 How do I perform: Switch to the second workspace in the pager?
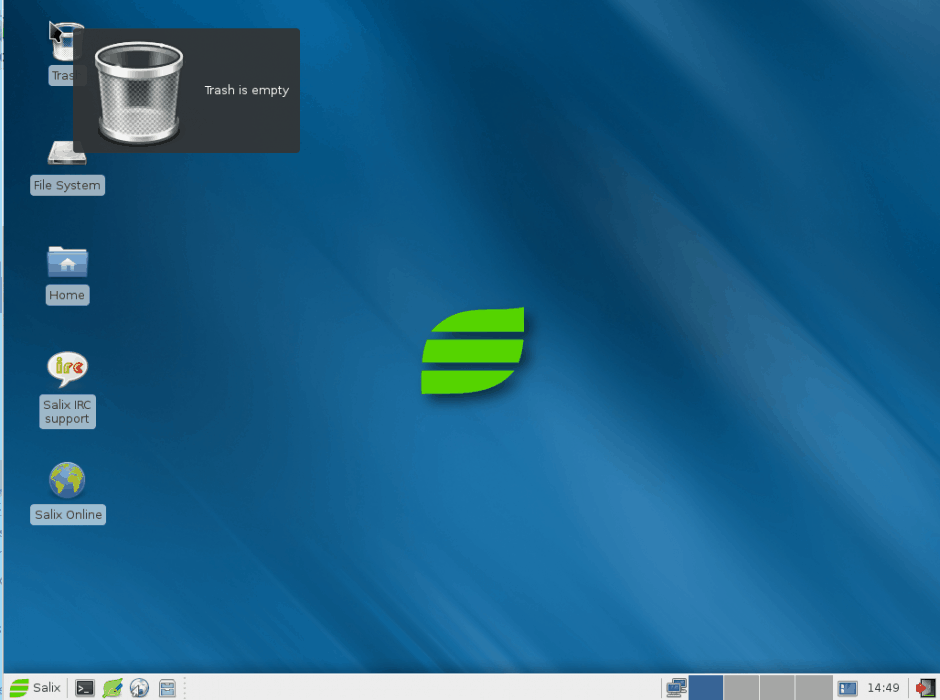(x=742, y=688)
